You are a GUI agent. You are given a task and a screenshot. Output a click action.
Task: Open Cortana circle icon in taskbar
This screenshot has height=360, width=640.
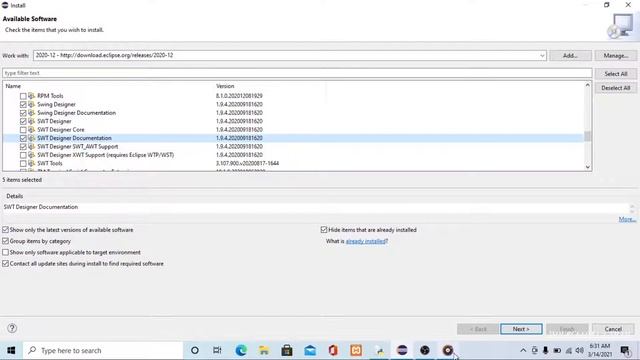coord(195,350)
